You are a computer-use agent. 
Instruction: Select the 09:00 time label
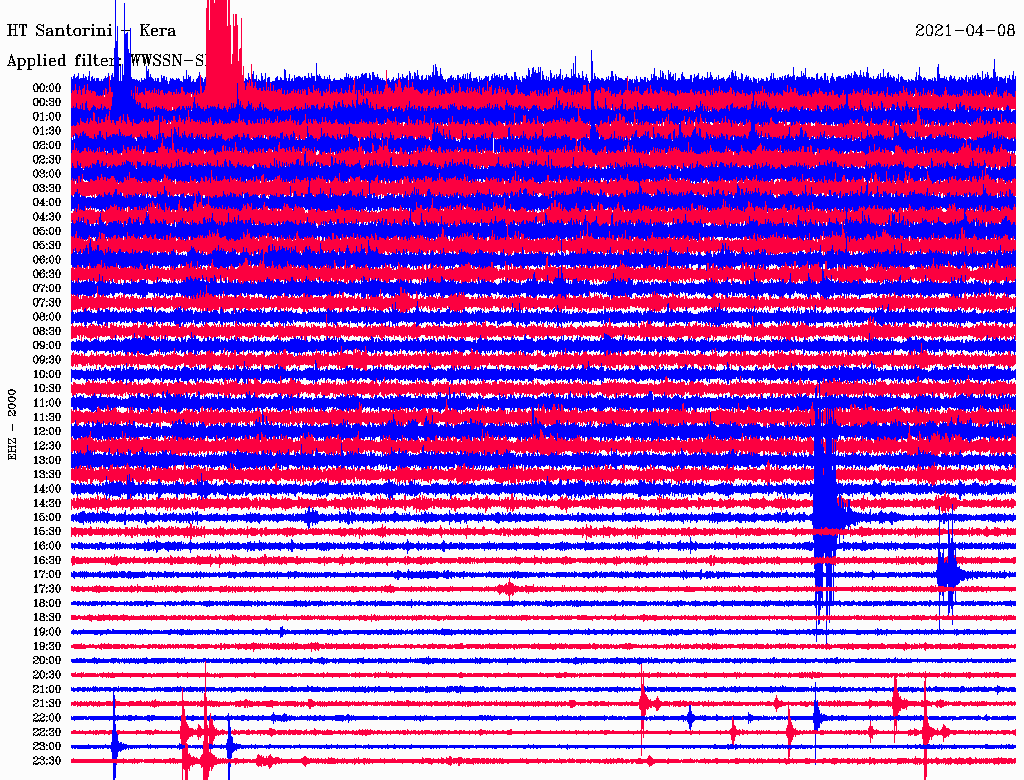[x=47, y=346]
